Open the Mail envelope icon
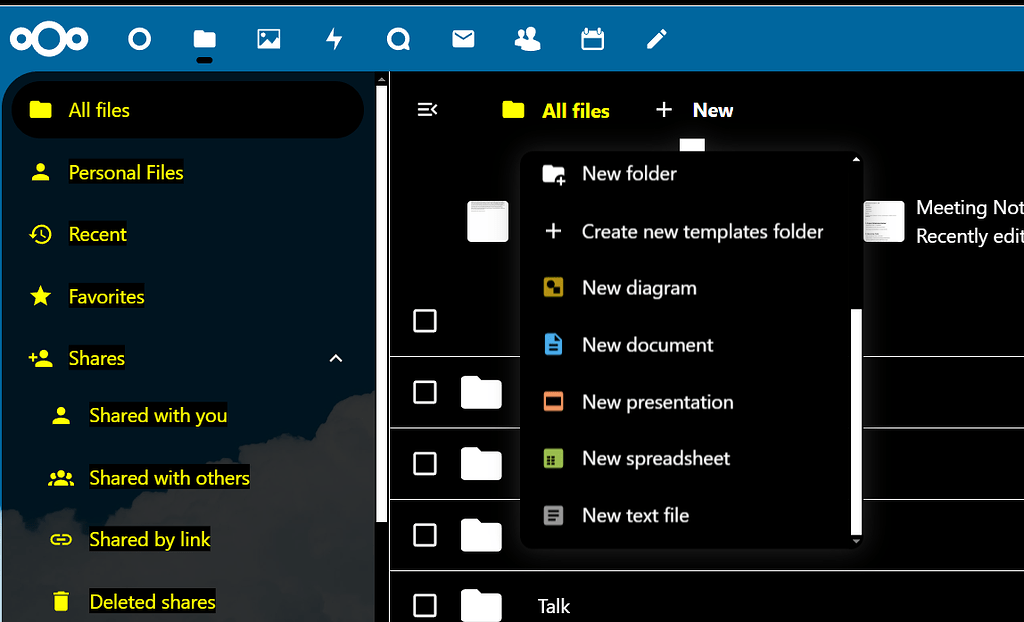This screenshot has width=1024, height=622. 463,39
